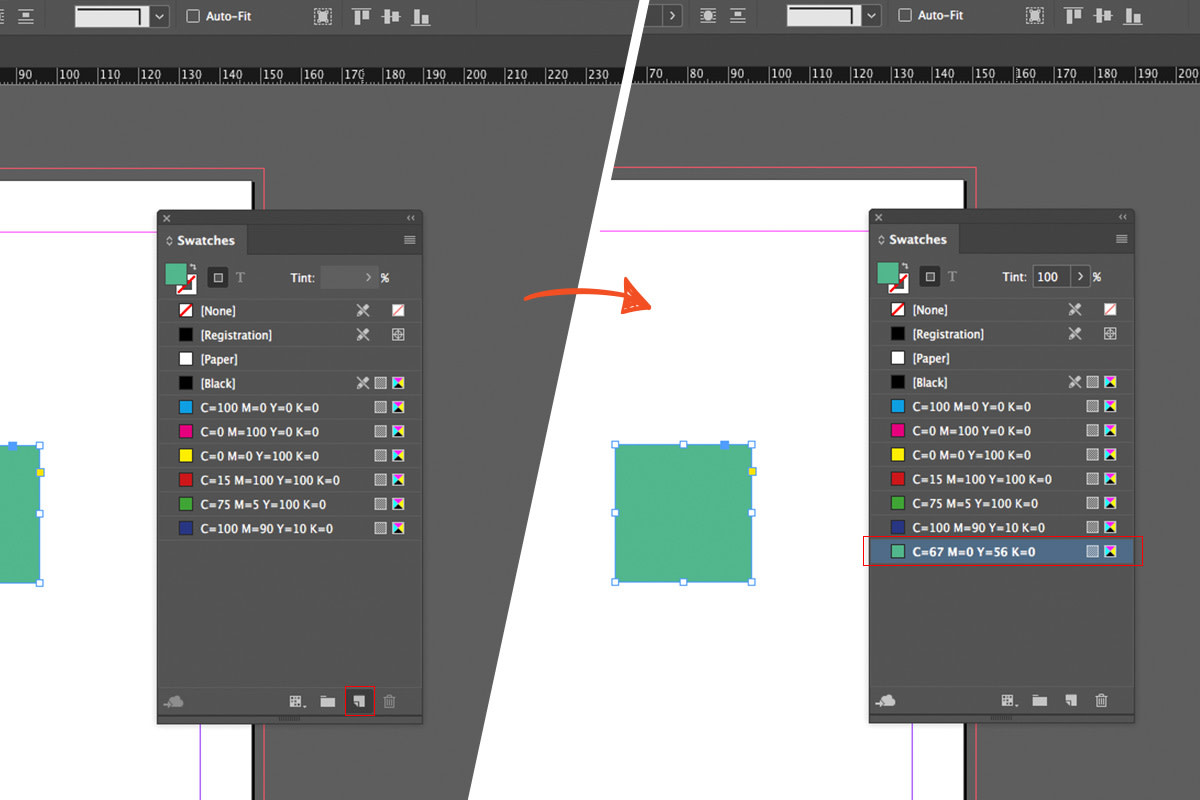Click New Swatch icon in left Swatches panel

(x=360, y=701)
